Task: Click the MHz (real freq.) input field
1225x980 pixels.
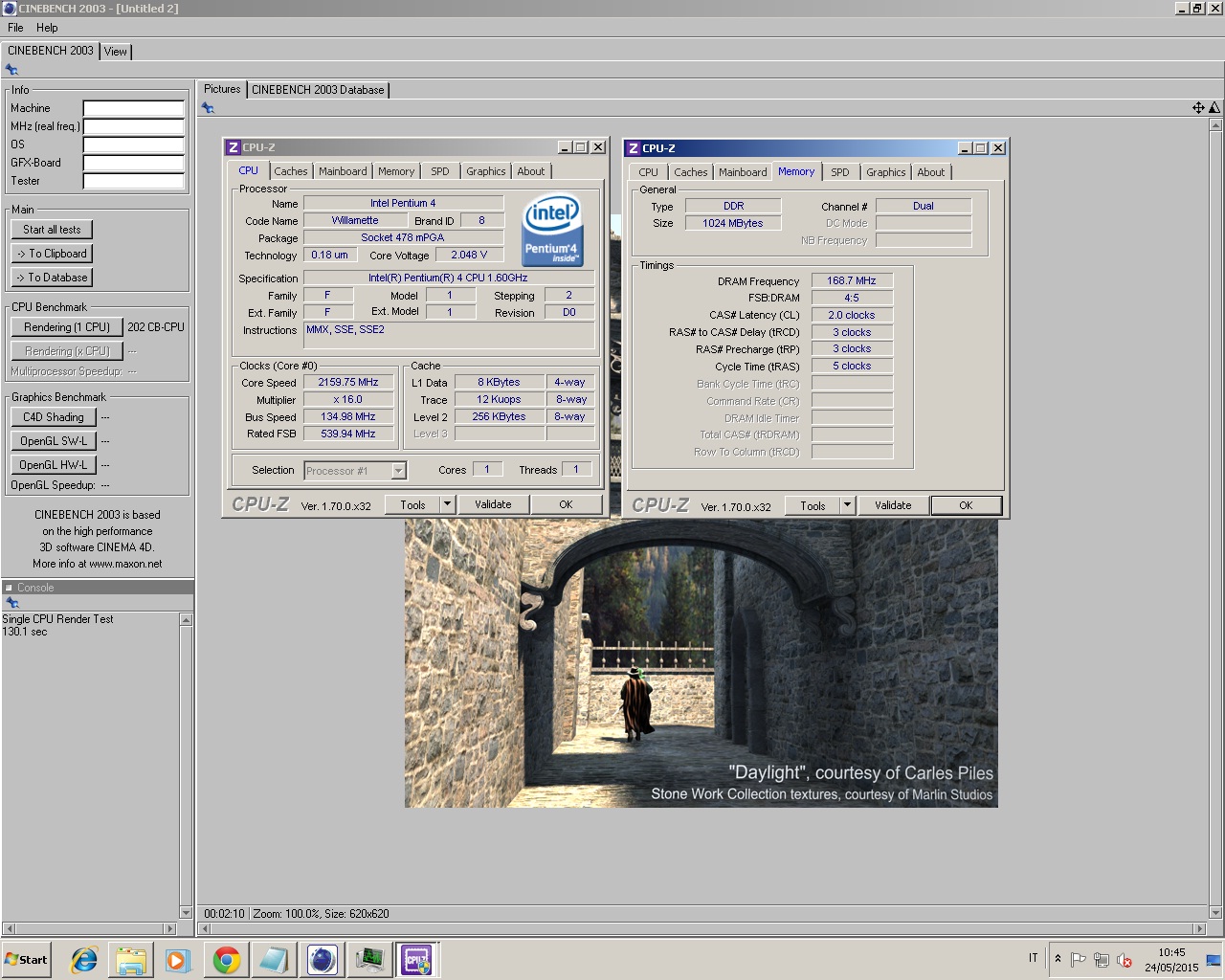Action: point(133,126)
